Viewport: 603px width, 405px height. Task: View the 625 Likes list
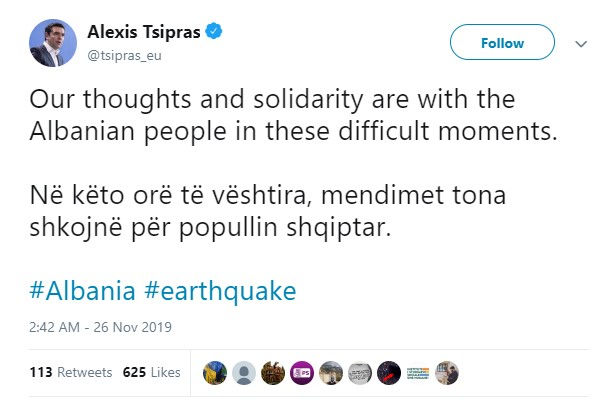151,372
